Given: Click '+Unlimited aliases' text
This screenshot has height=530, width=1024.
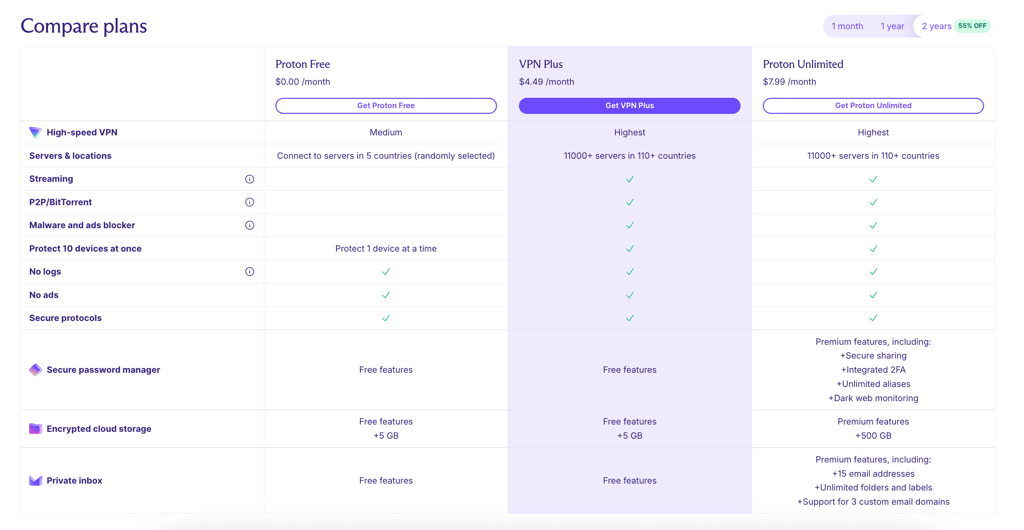Looking at the screenshot, I should point(873,384).
